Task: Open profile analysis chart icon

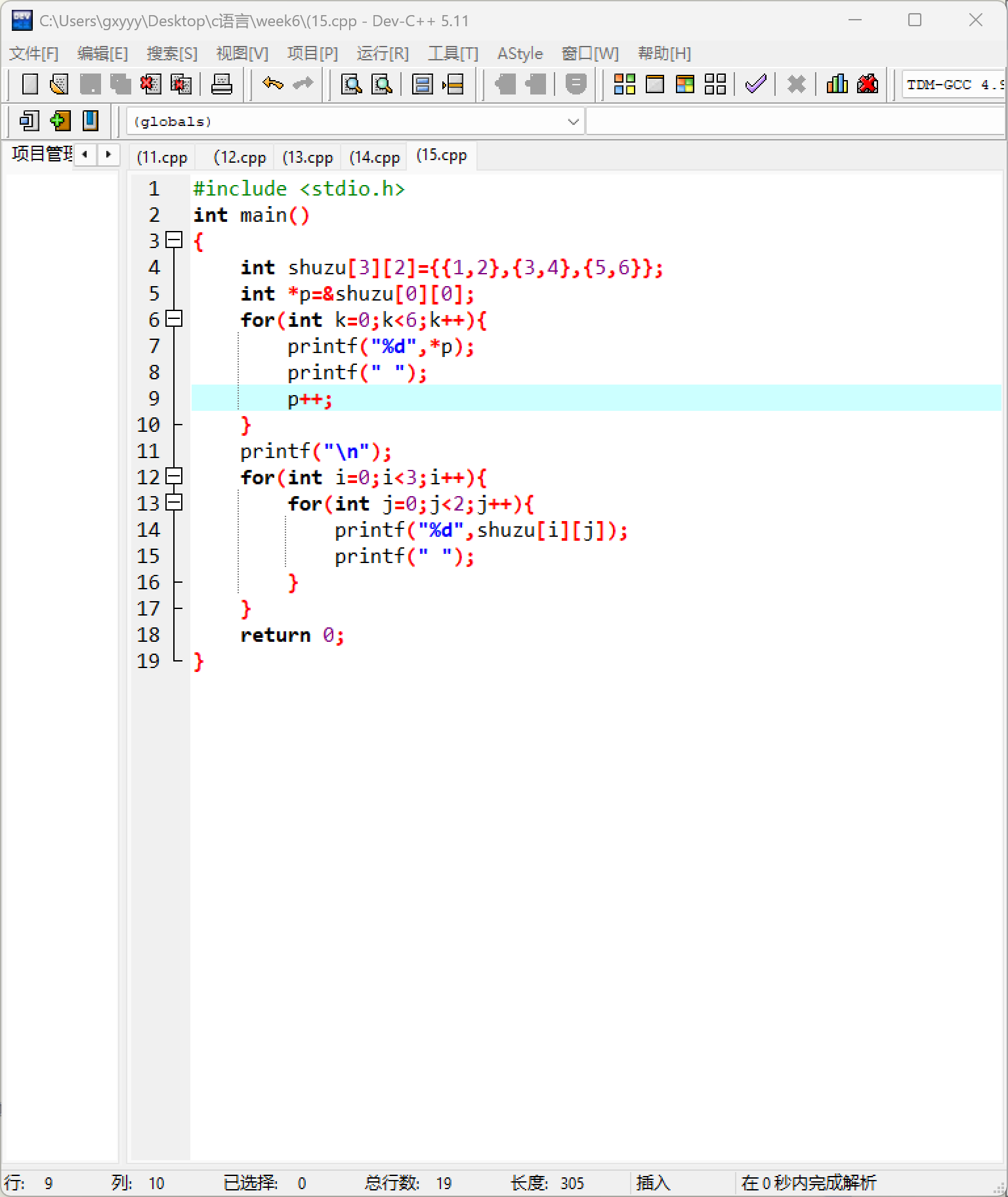Action: [837, 84]
